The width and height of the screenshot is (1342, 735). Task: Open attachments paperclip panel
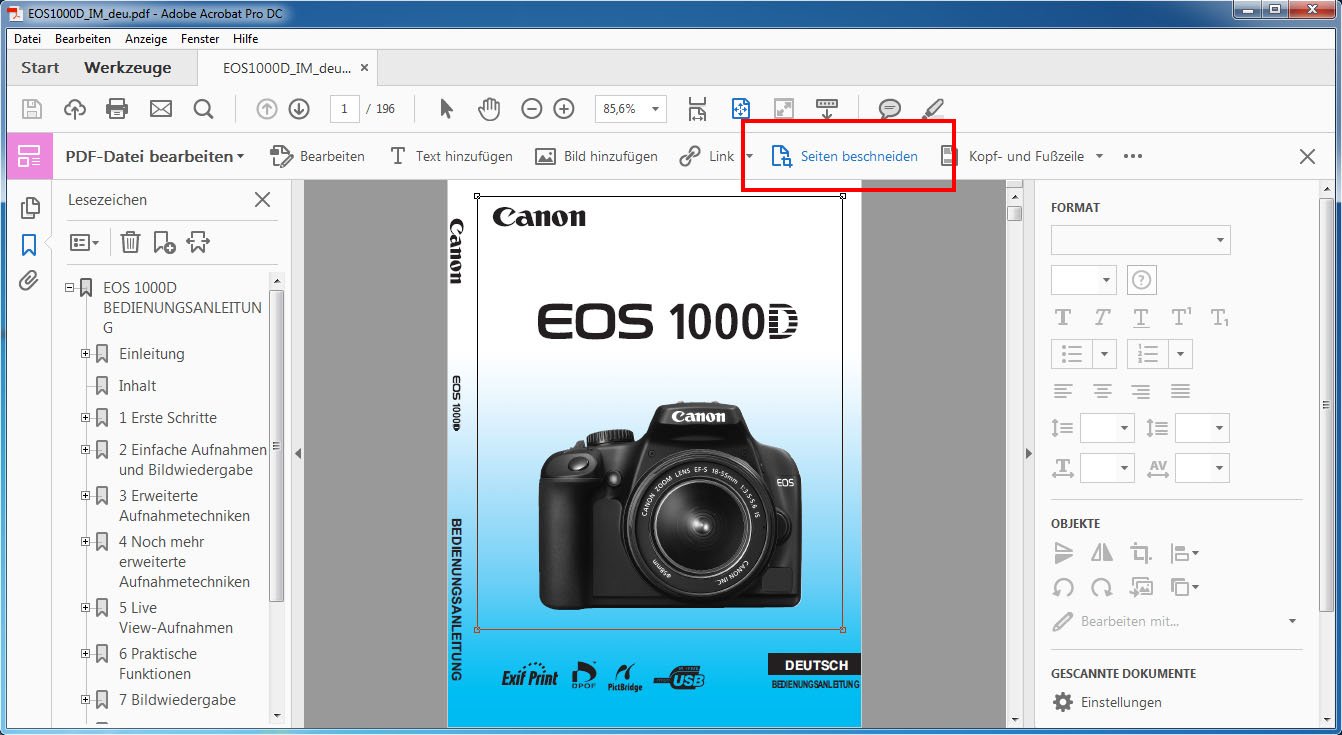click(29, 281)
